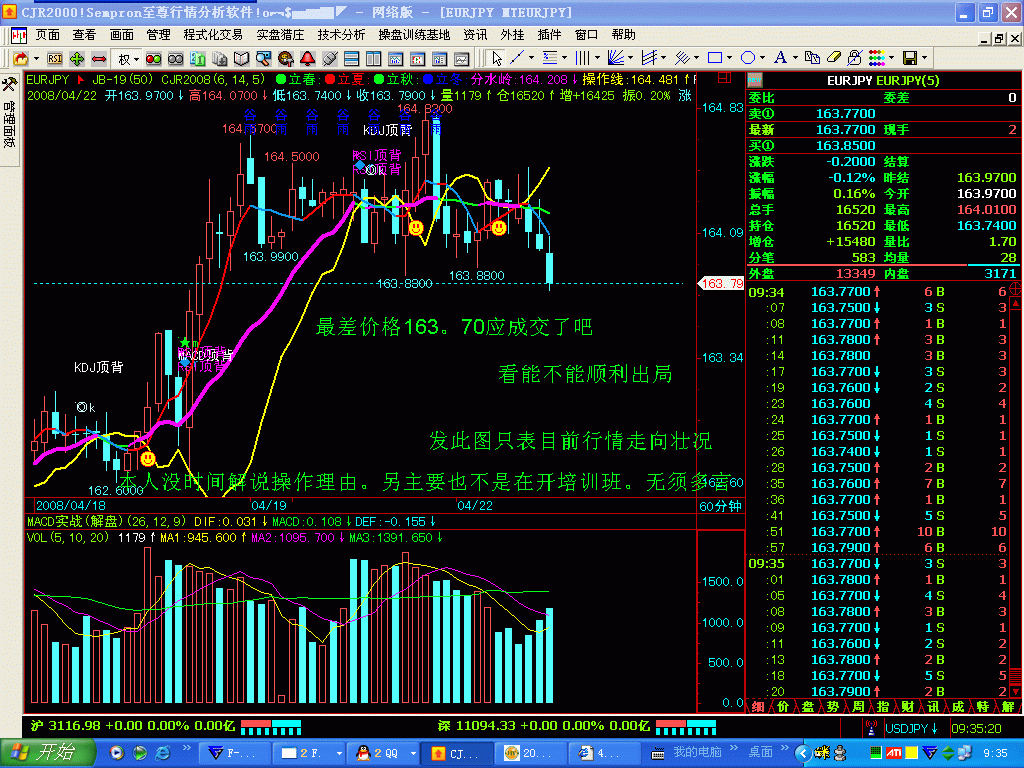This screenshot has width=1024, height=768.
Task: Click the magnifier search icon in toolbar
Action: click(263, 59)
